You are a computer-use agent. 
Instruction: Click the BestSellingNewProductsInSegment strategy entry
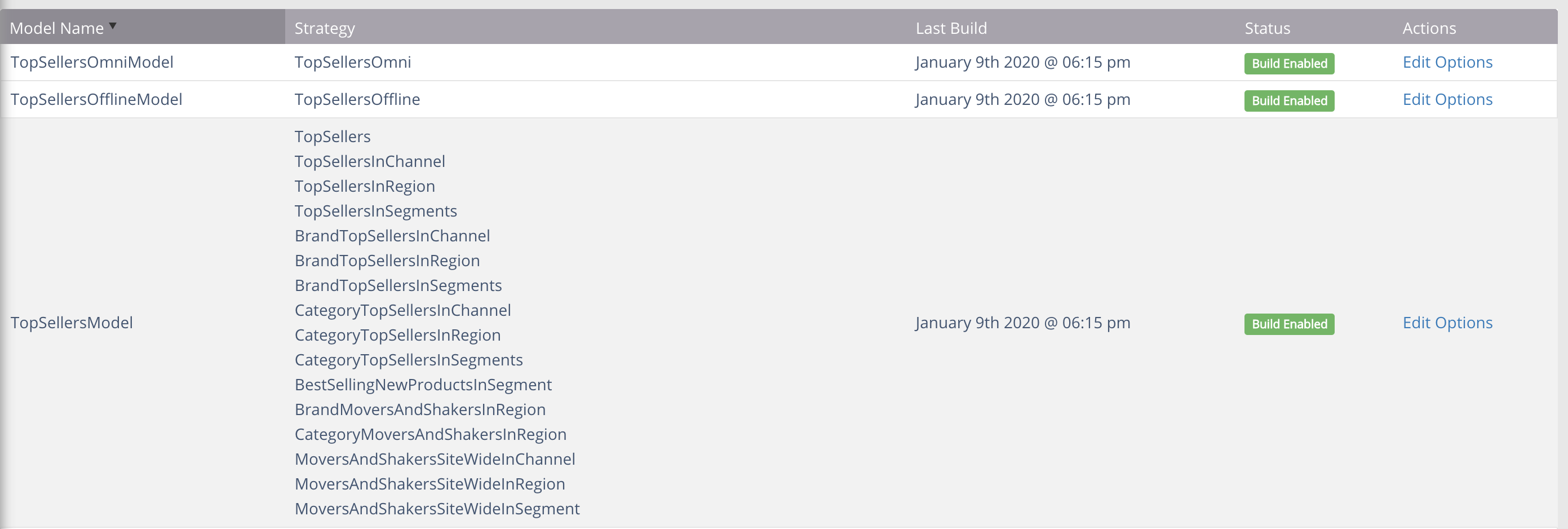coord(423,385)
